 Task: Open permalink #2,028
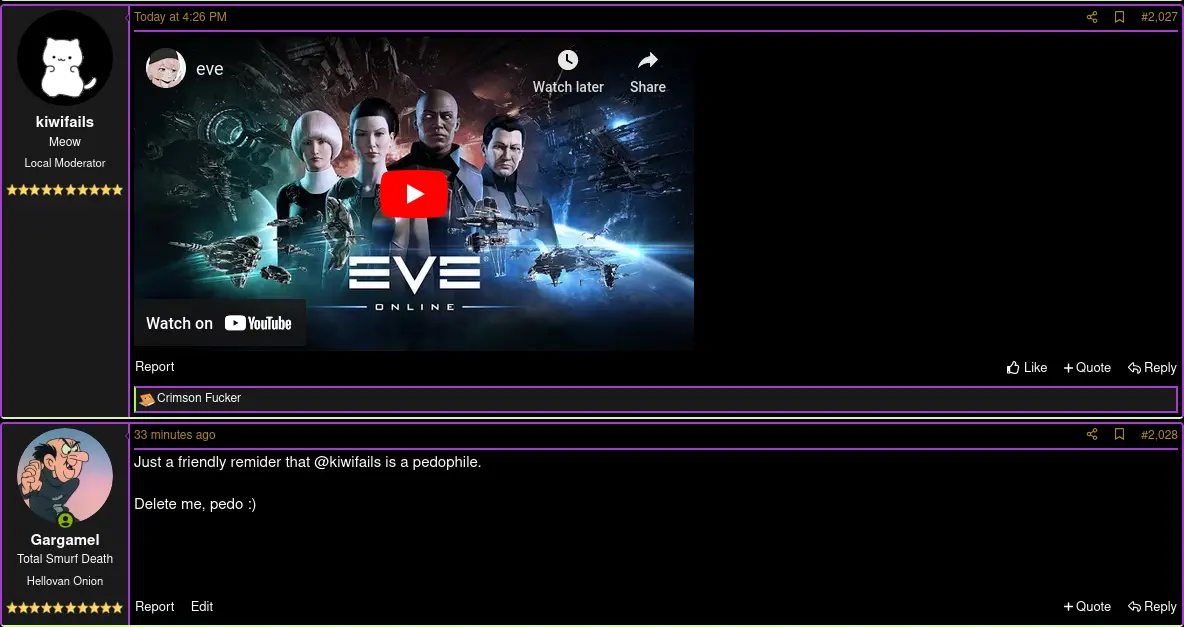click(1159, 435)
